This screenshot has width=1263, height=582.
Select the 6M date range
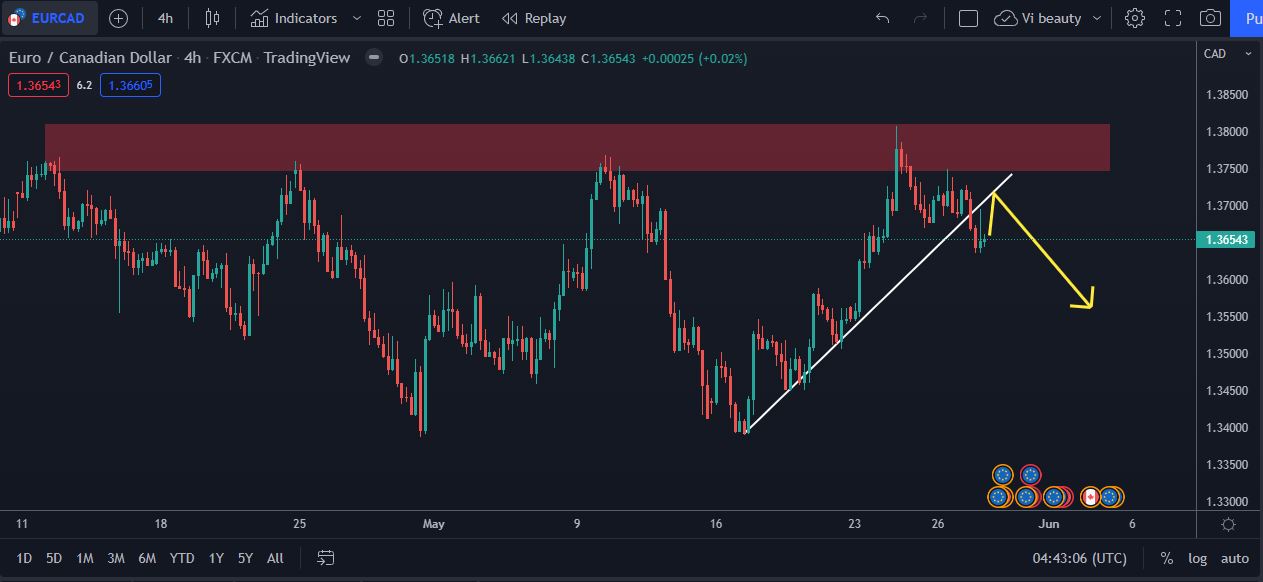click(x=147, y=558)
